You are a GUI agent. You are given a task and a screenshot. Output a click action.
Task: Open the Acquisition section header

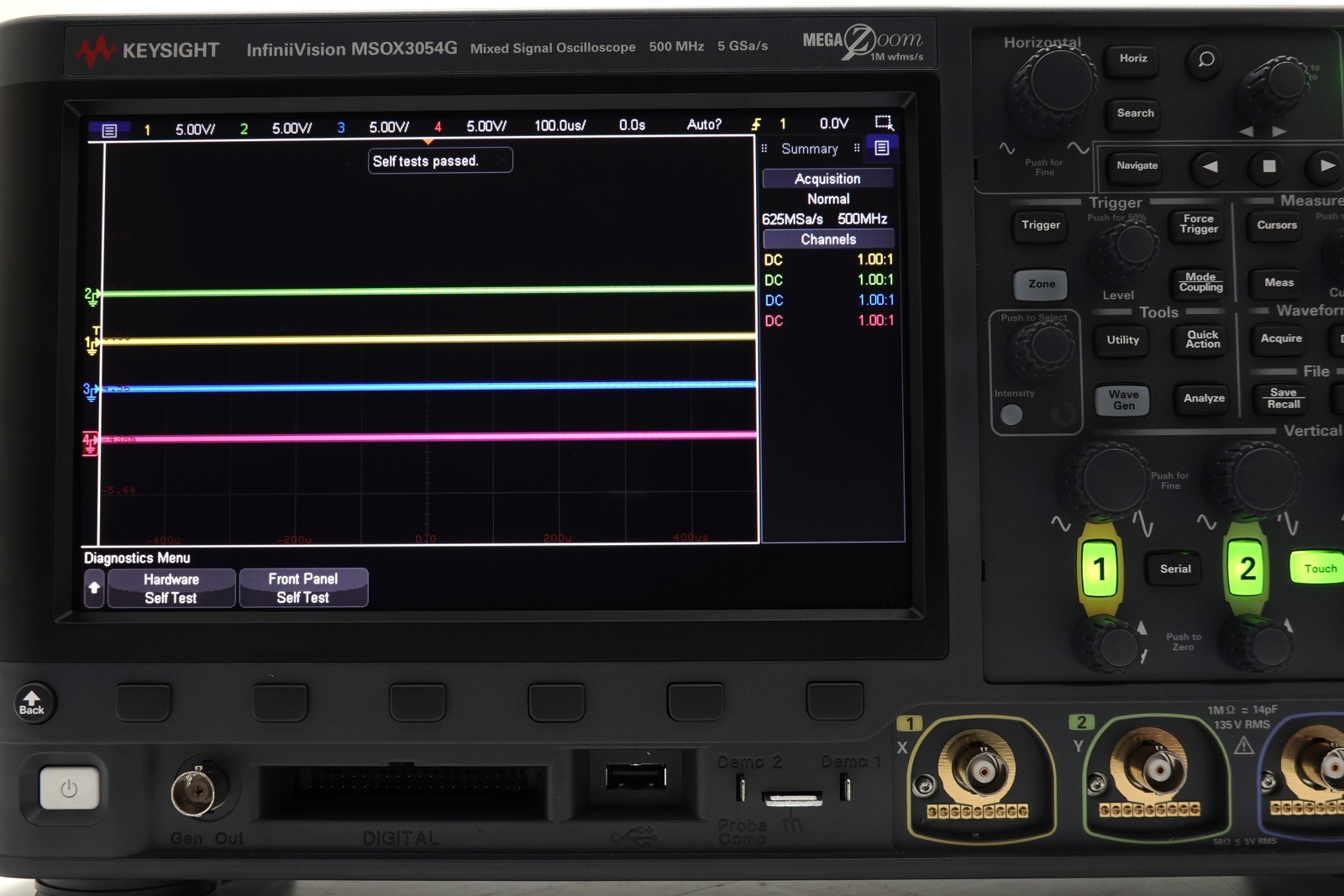point(828,178)
